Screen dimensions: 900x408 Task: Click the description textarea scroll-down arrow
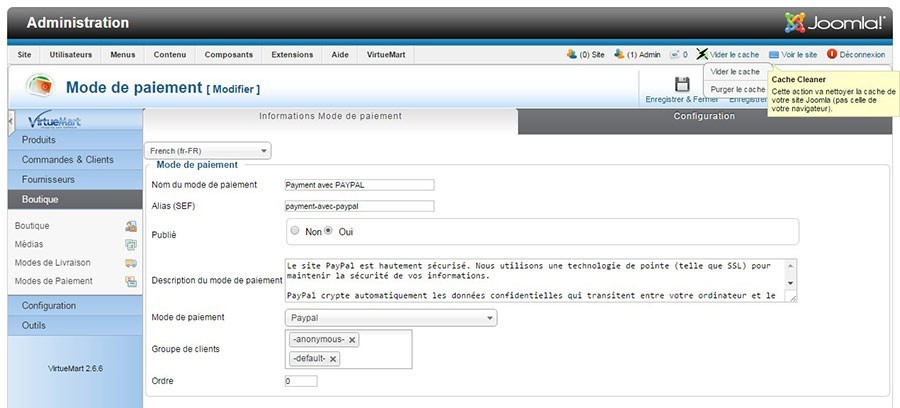click(x=791, y=283)
